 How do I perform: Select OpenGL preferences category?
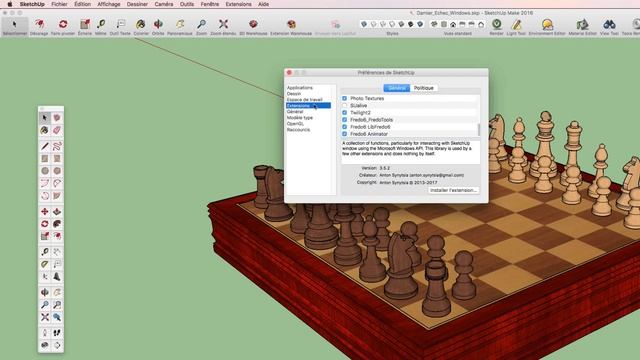[x=295, y=123]
